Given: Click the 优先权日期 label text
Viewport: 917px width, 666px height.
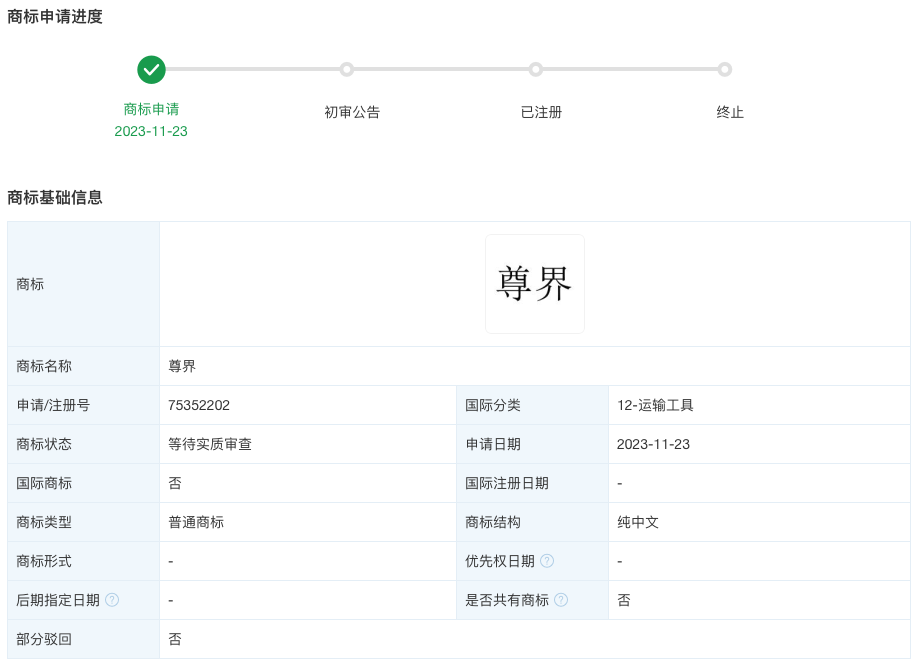Looking at the screenshot, I should pos(500,561).
